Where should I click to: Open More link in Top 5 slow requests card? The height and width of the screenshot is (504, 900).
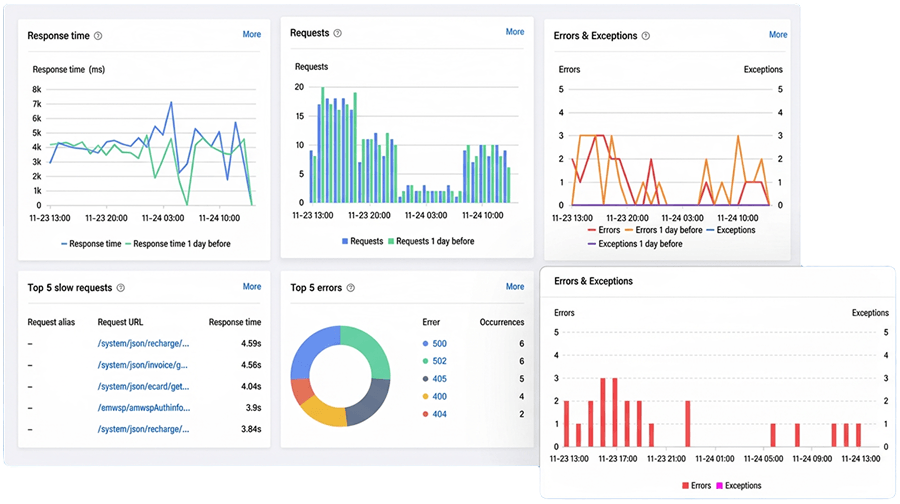click(251, 286)
